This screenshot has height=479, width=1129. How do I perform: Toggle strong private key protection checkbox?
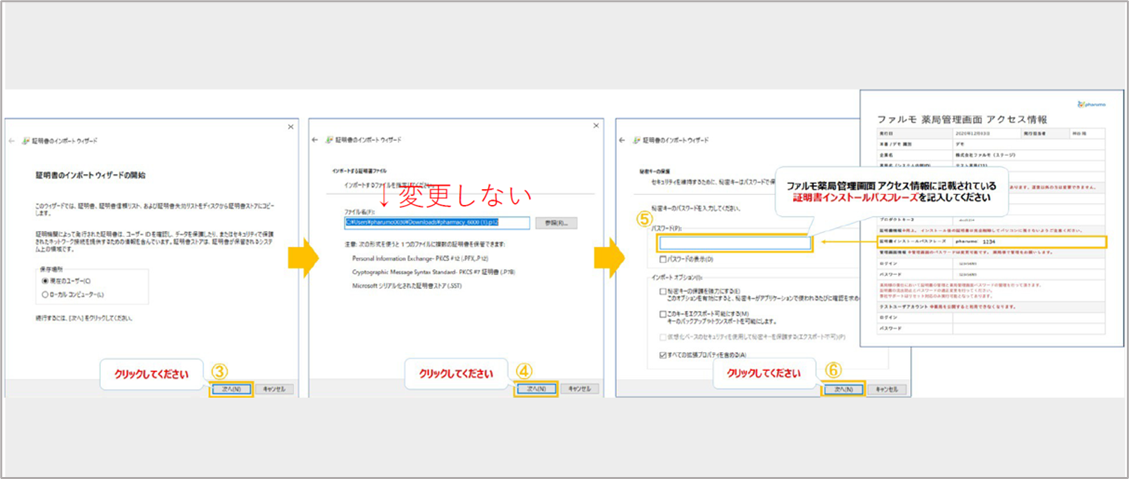coord(663,291)
